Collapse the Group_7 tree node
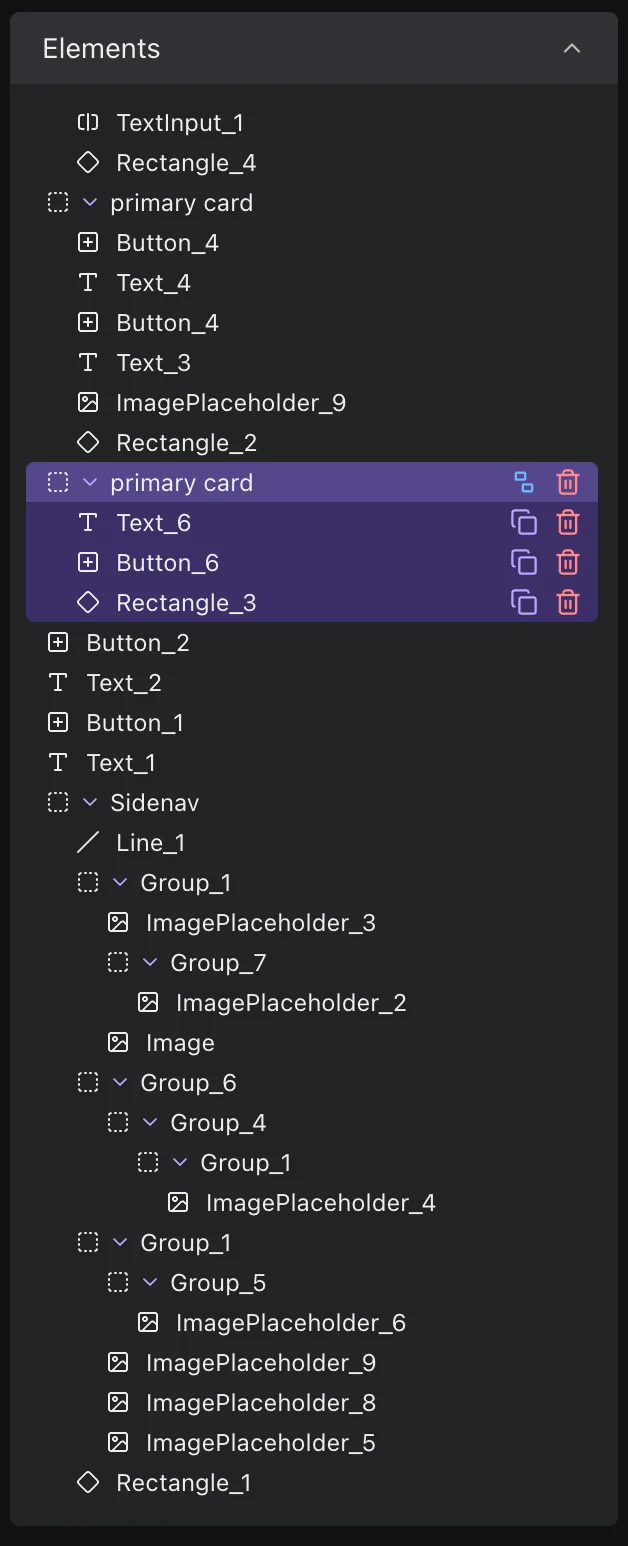Viewport: 628px width, 1546px height. [149, 962]
